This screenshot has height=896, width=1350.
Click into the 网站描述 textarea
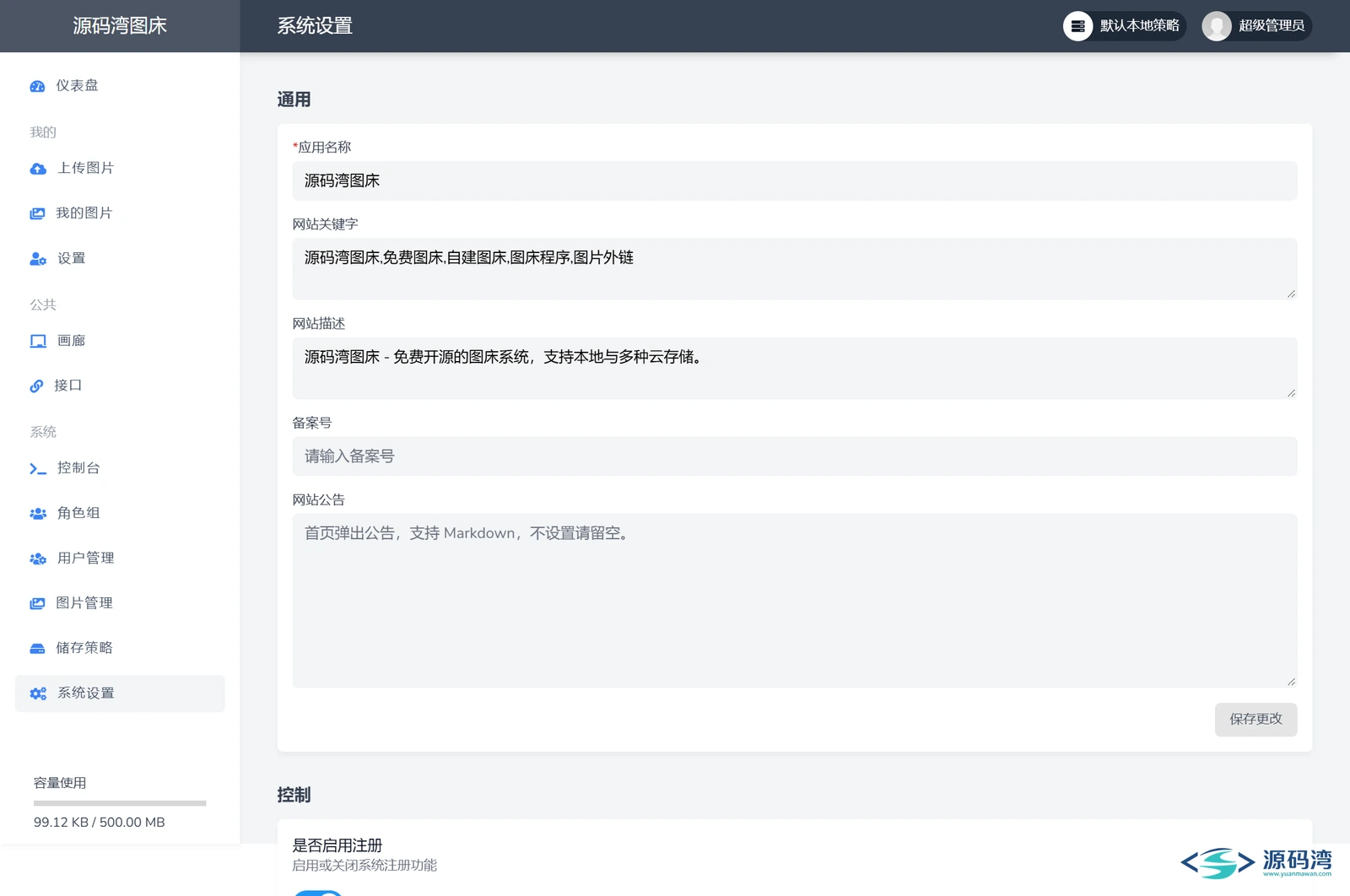click(x=795, y=368)
